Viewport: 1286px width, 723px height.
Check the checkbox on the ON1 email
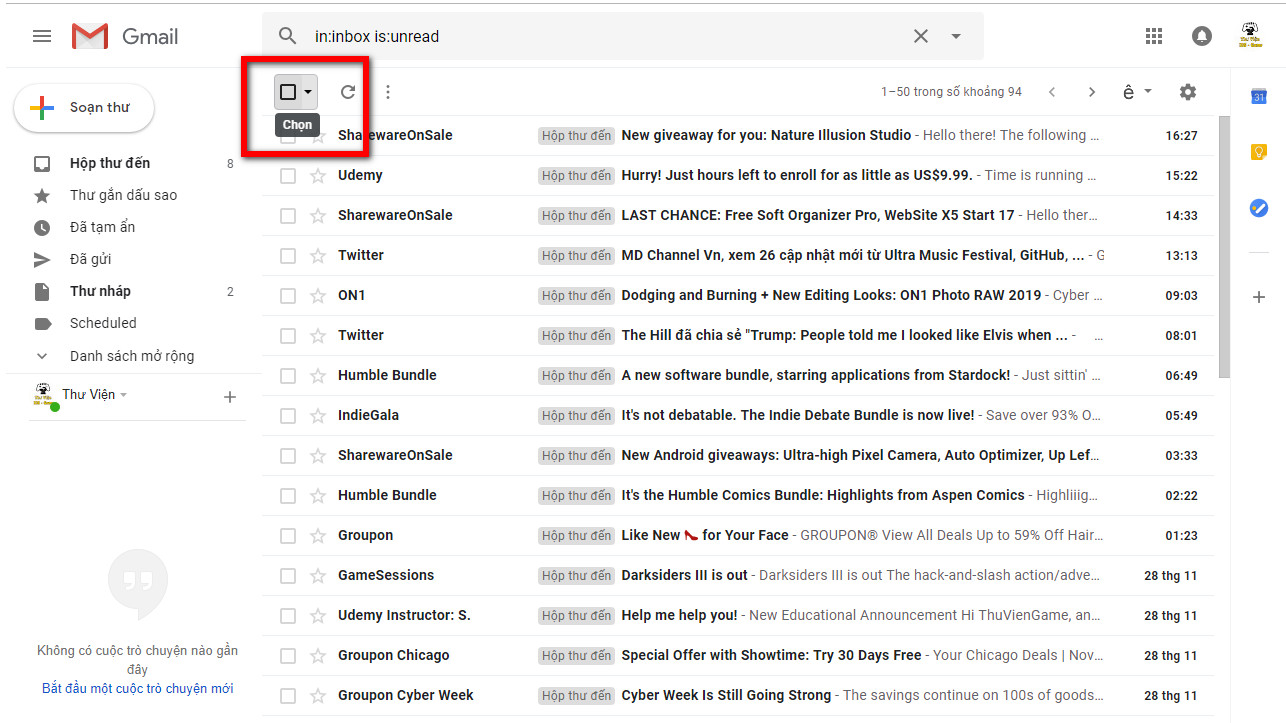tap(288, 295)
